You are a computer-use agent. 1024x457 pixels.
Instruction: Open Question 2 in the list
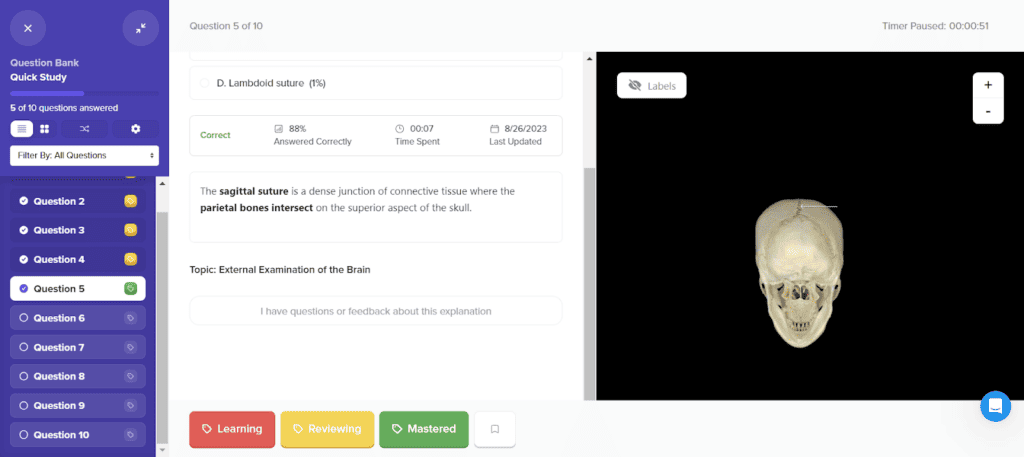[x=60, y=201]
